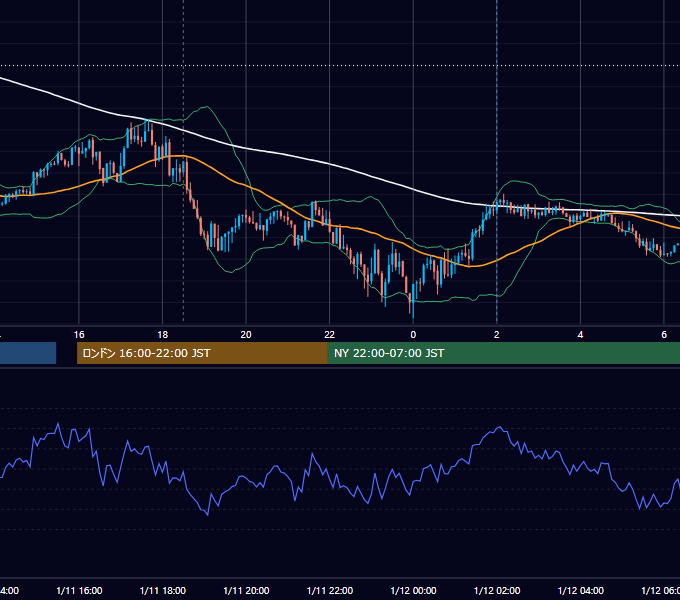Click the 18 hour label on price chart axis
Screen dimensions: 680x600
coord(162,335)
